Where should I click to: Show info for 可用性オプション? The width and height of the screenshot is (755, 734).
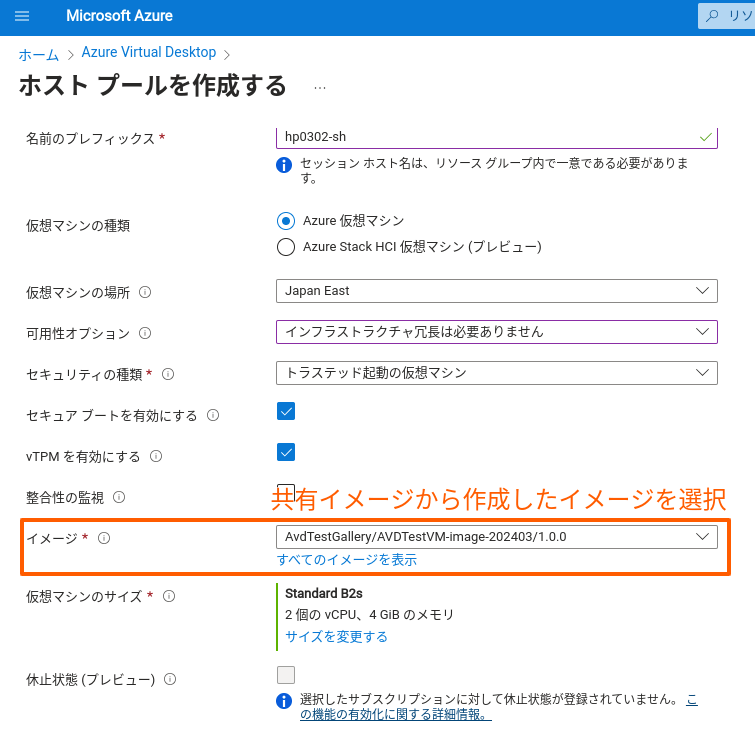point(145,333)
